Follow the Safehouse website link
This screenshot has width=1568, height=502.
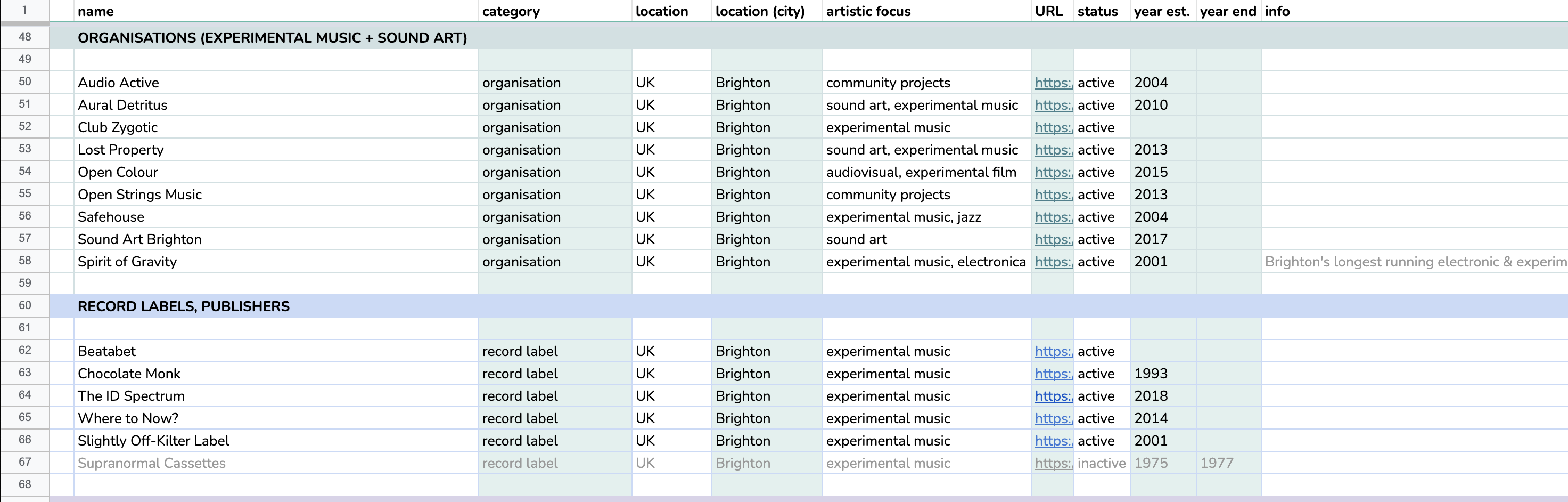[x=1053, y=217]
